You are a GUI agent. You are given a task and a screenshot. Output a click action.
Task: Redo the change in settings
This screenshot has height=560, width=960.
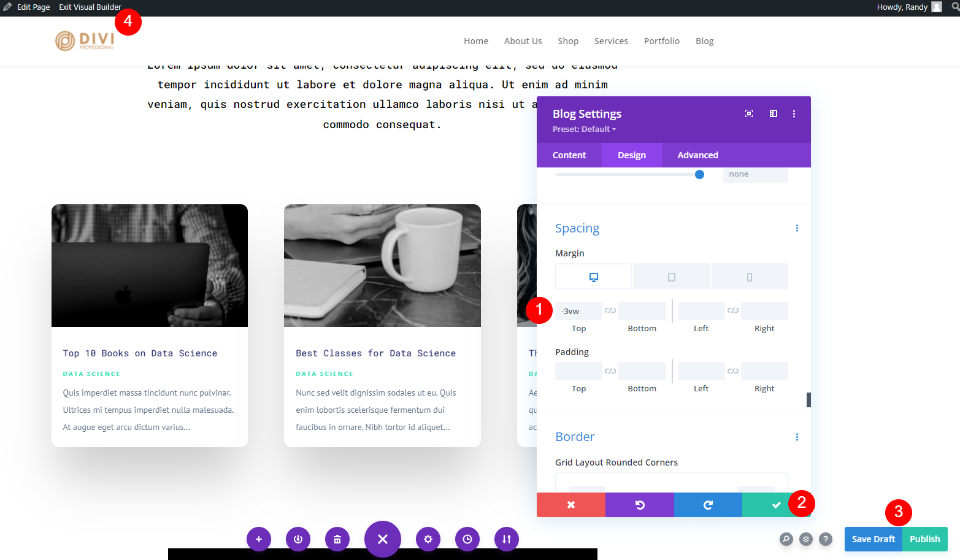pyautogui.click(x=708, y=505)
